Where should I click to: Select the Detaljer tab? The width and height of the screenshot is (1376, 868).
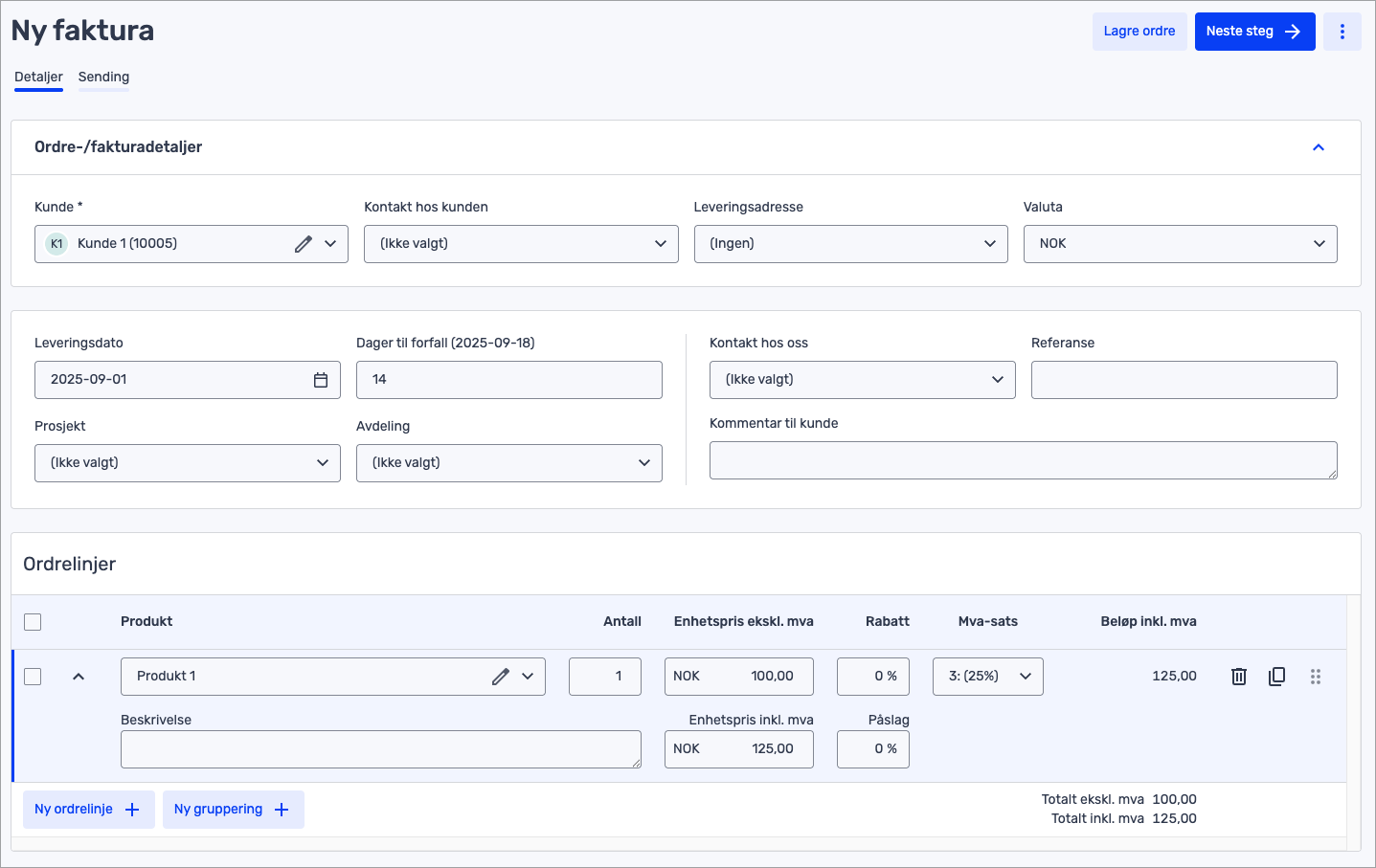tap(38, 78)
